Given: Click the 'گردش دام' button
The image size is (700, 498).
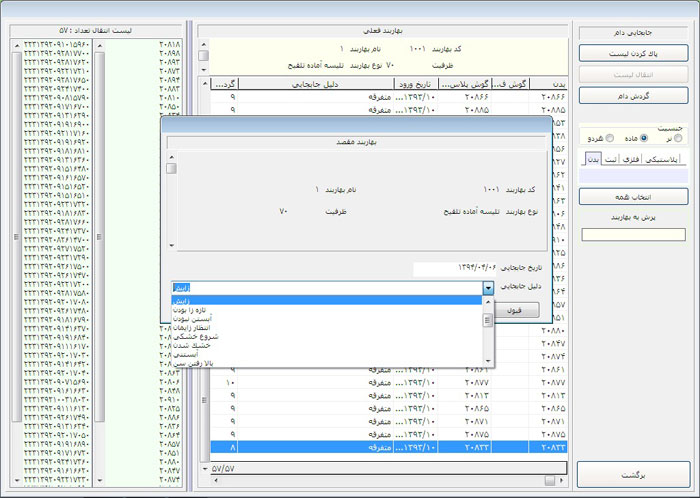Looking at the screenshot, I should [633, 96].
